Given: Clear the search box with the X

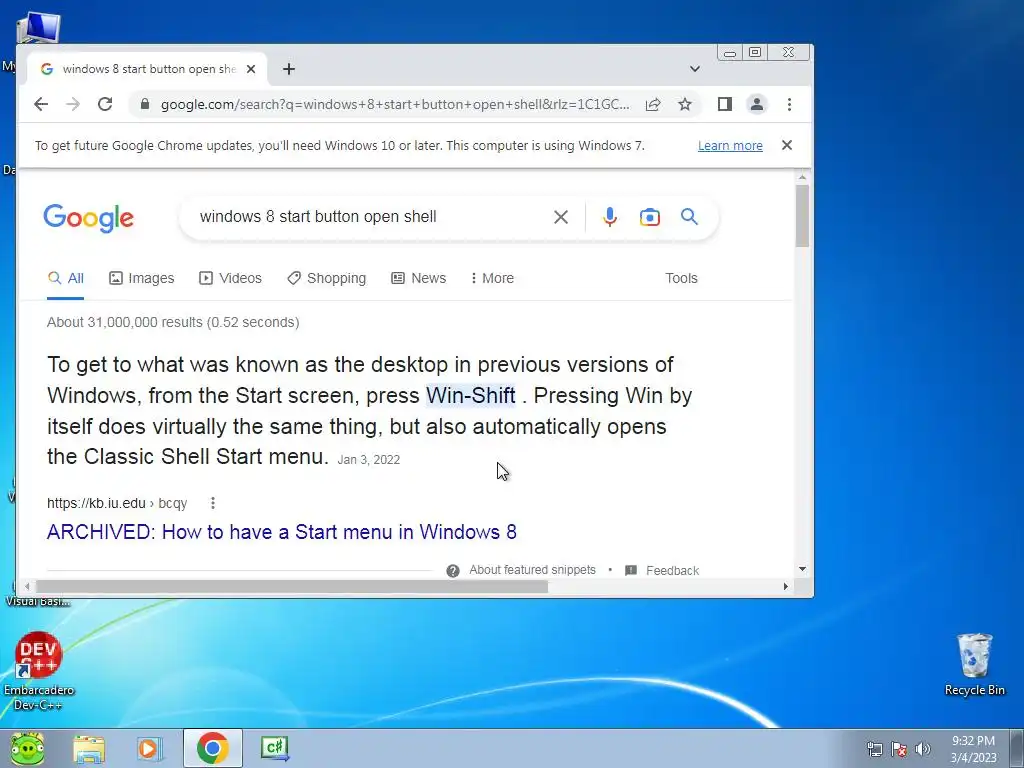Looking at the screenshot, I should pos(560,217).
